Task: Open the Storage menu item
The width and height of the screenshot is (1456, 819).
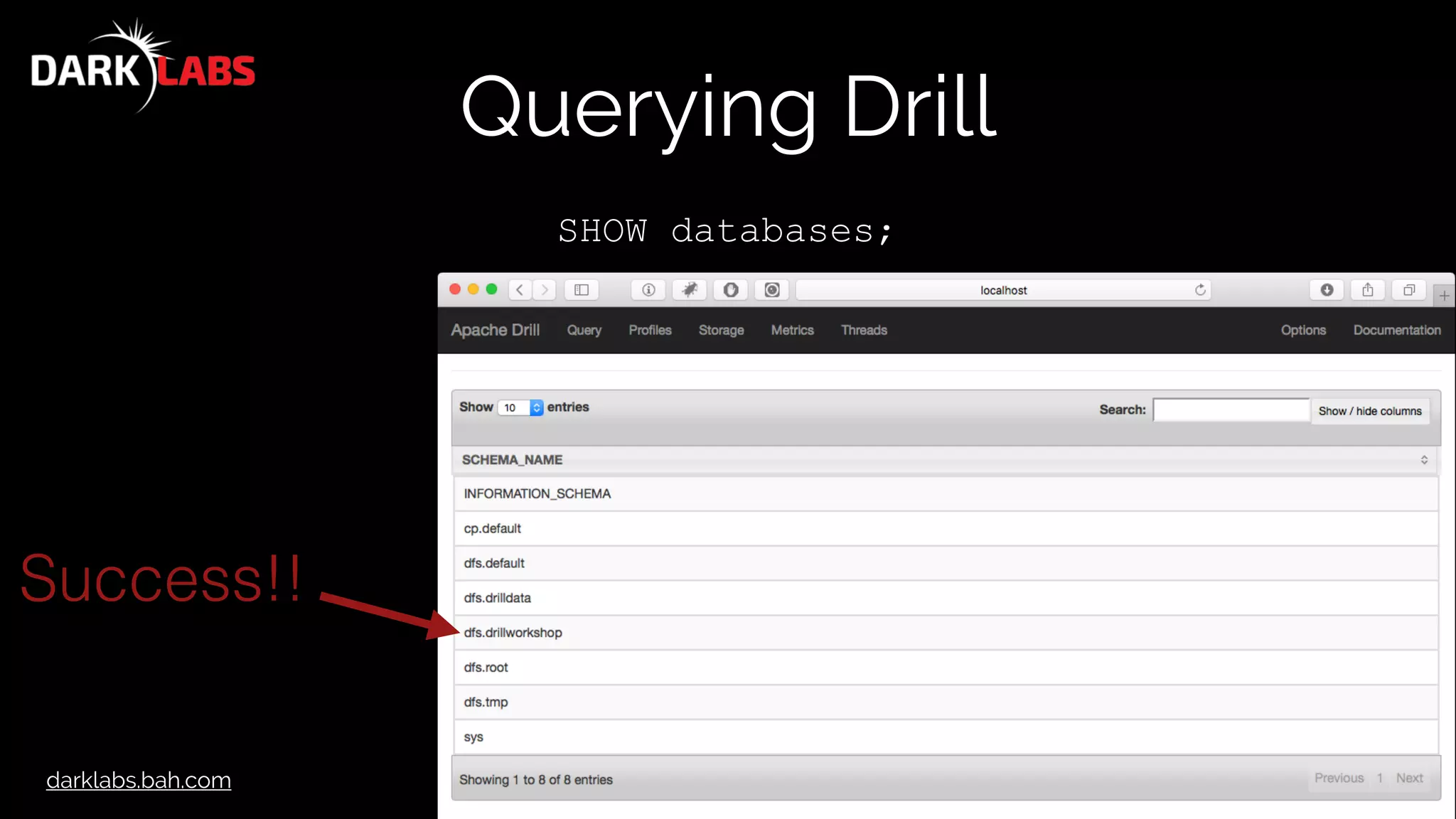Action: tap(721, 330)
